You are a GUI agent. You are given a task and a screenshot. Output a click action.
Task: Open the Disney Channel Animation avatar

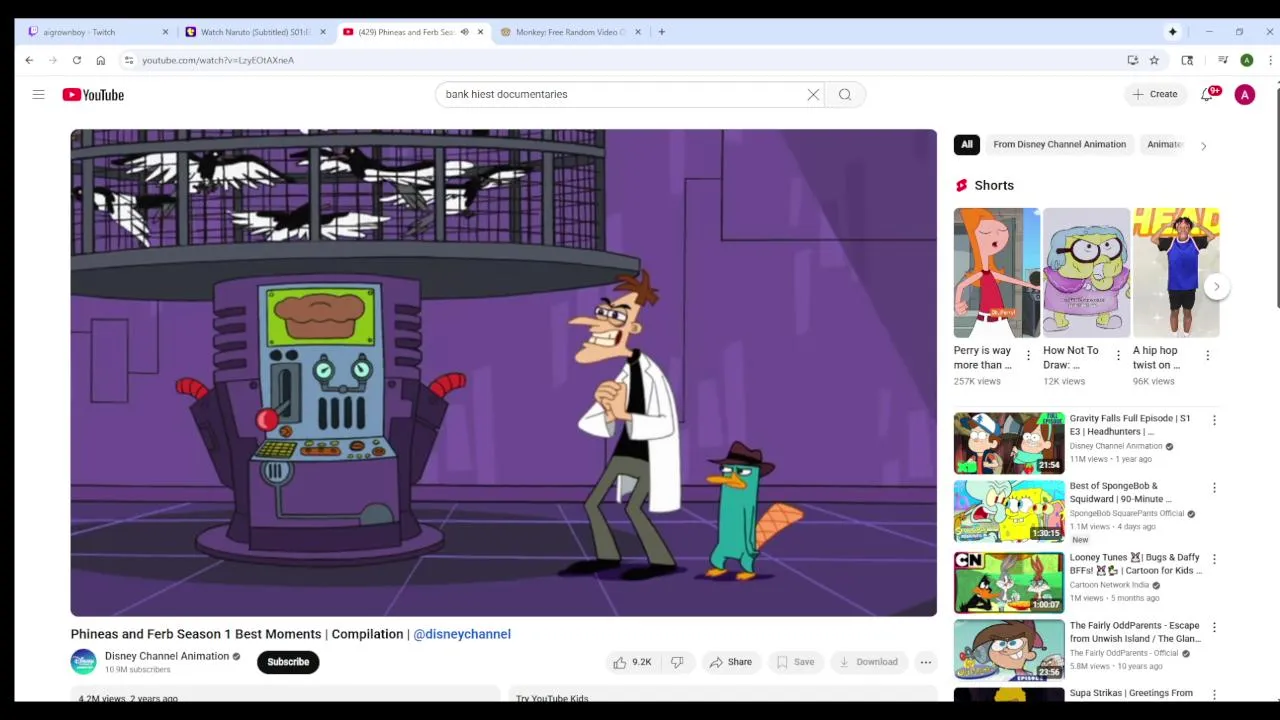(84, 662)
